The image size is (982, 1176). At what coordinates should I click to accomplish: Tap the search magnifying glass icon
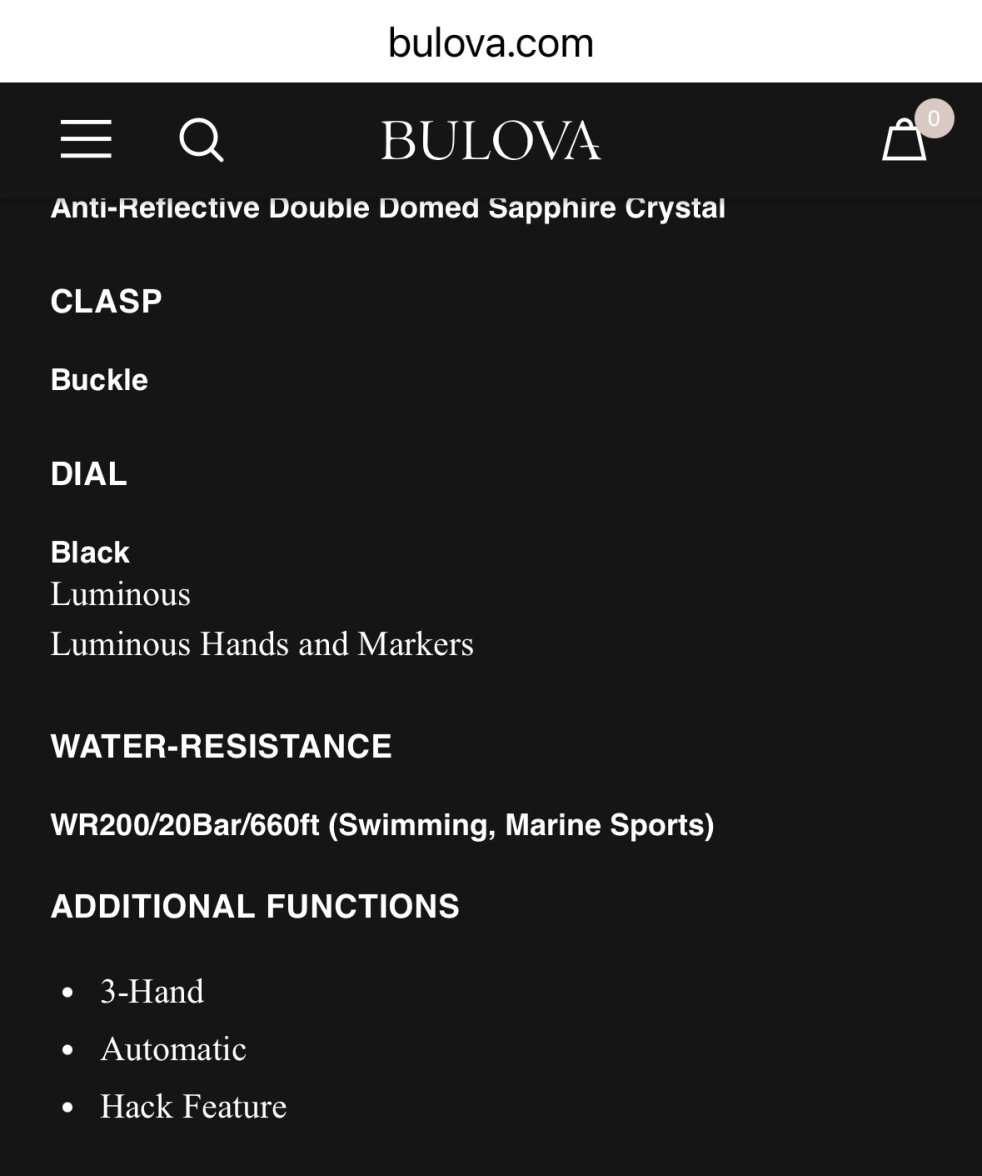pyautogui.click(x=201, y=140)
